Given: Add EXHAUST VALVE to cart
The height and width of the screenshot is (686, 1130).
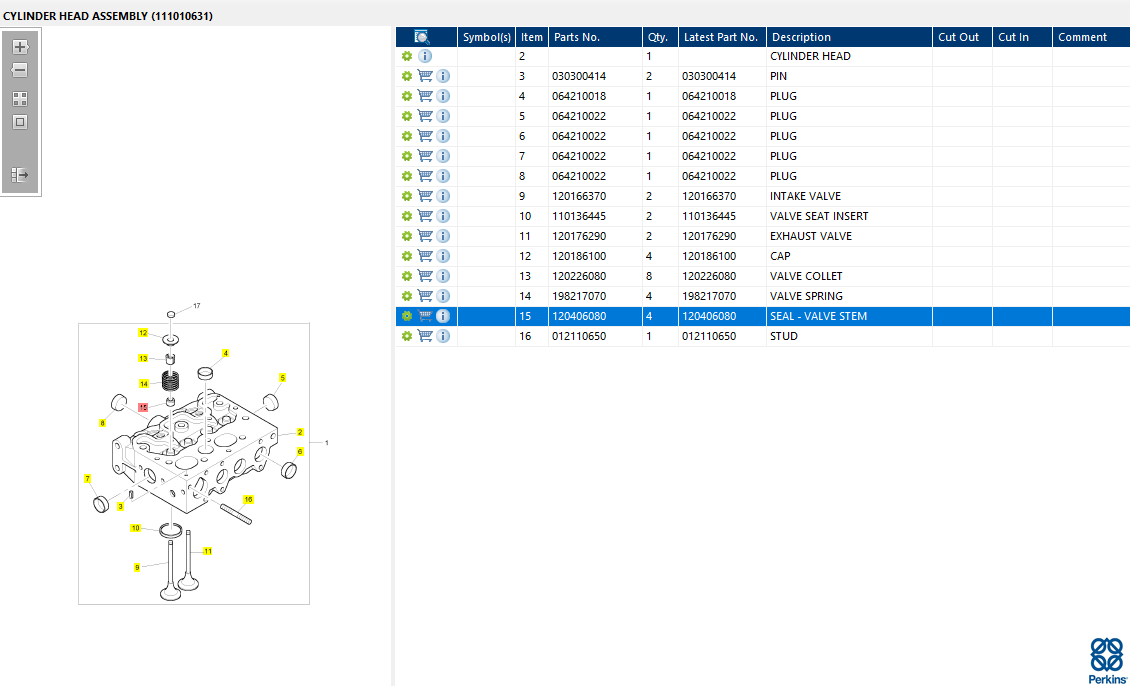Looking at the screenshot, I should coord(425,236).
